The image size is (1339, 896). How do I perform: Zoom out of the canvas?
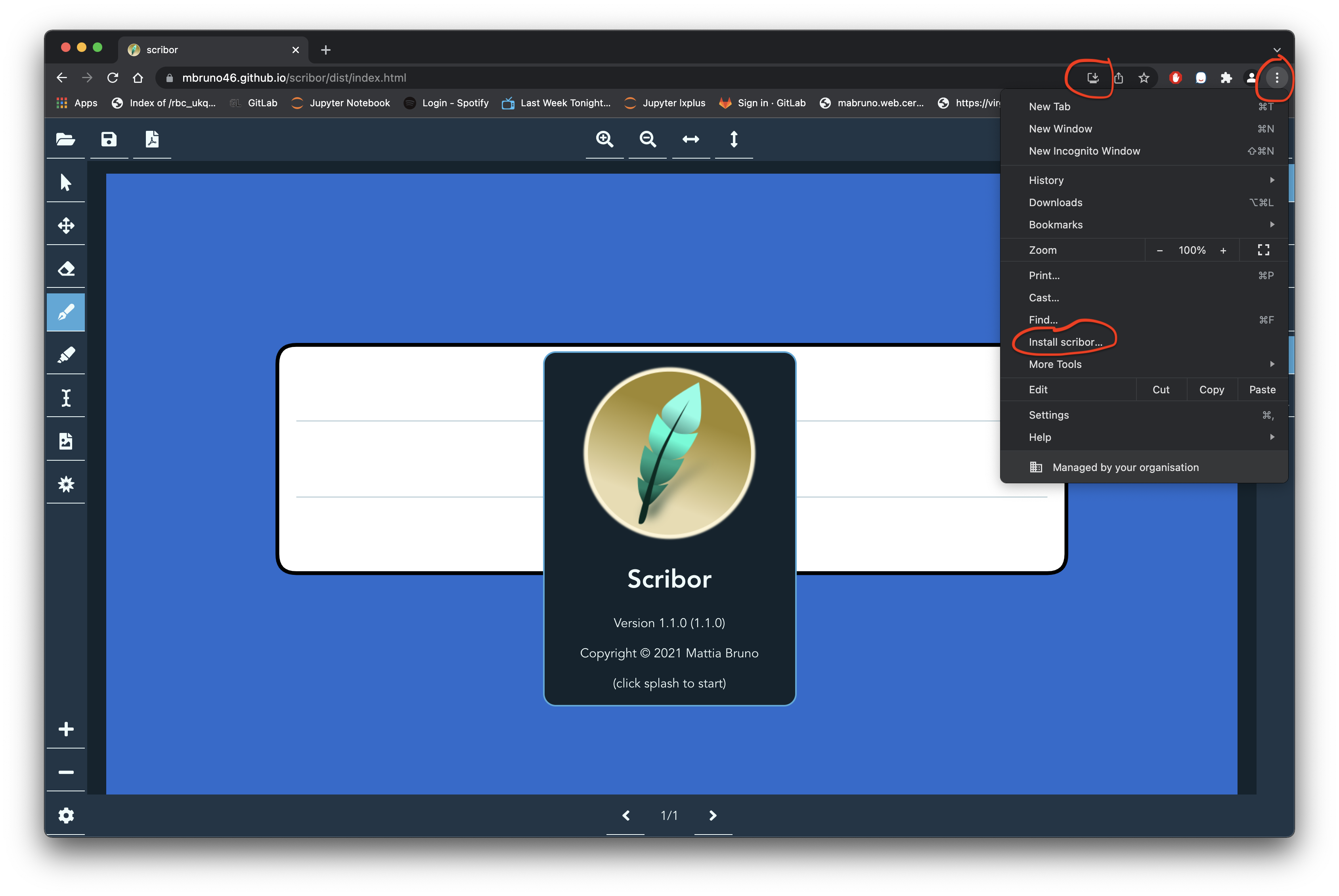tap(648, 139)
